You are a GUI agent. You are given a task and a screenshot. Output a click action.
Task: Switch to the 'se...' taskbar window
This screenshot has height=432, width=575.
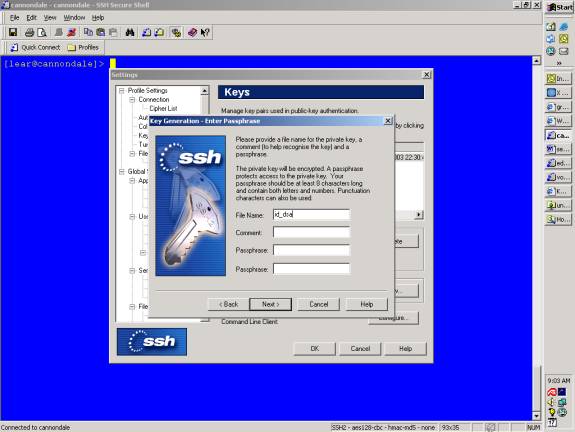[558, 149]
